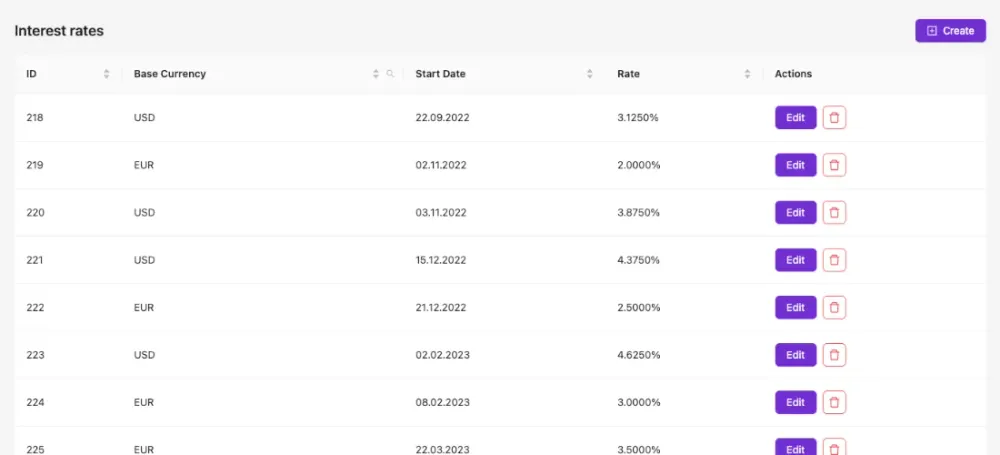Edit the 3.0000% EUR rate
This screenshot has height=455, width=1000.
795,403
